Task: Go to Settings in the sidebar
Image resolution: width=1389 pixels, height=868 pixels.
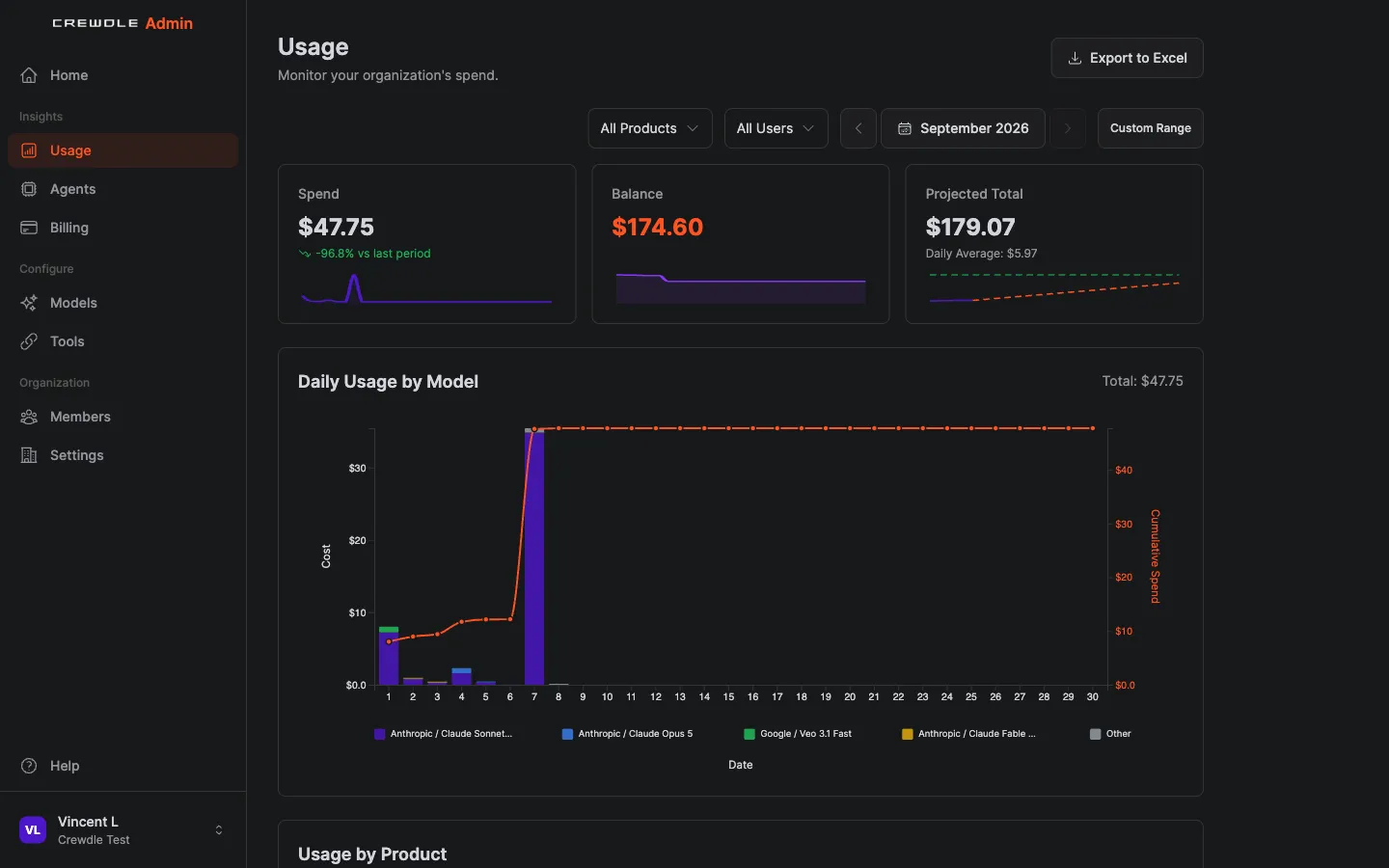Action: [123, 455]
